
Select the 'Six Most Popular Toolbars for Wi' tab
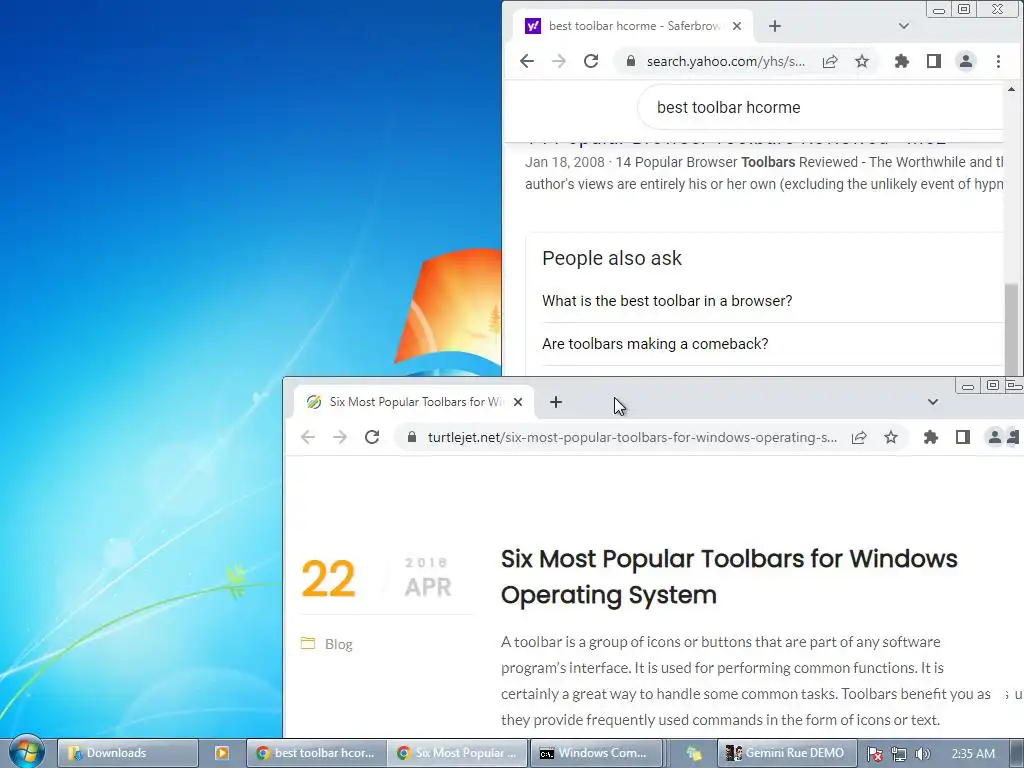tap(413, 402)
